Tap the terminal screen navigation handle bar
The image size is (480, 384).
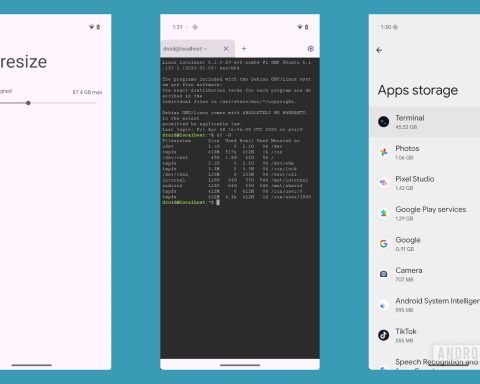pos(240,365)
